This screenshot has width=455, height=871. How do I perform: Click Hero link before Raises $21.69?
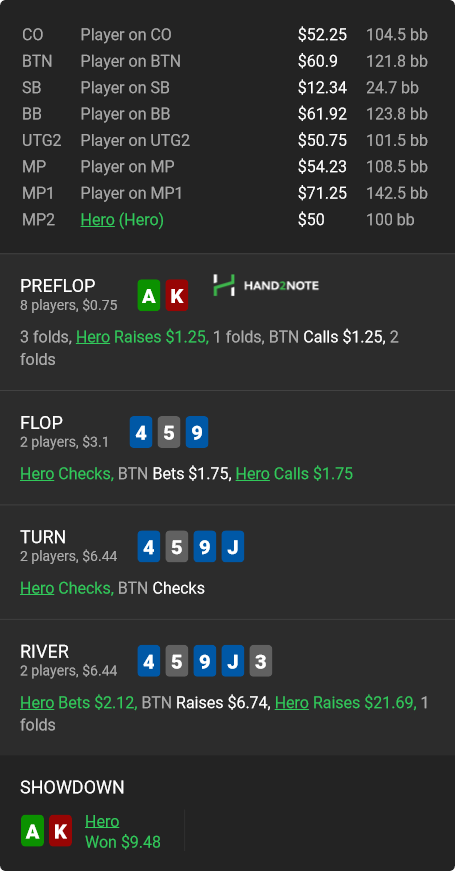pyautogui.click(x=292, y=702)
